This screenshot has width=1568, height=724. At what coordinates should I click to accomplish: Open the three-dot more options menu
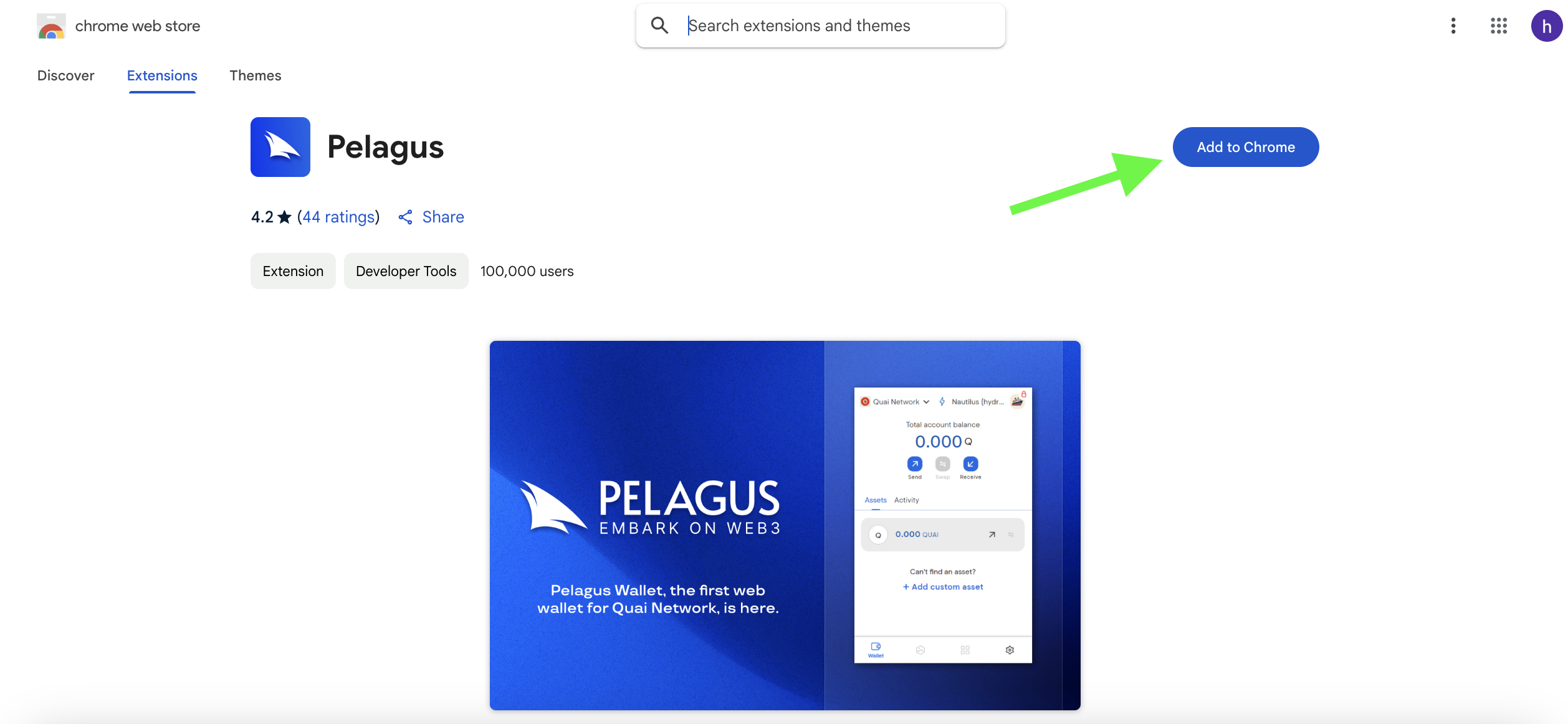[1453, 26]
